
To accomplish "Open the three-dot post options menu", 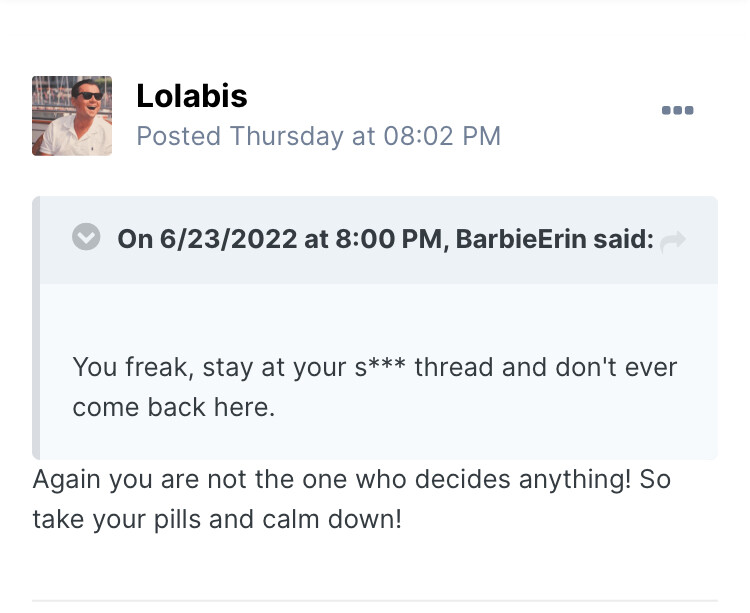I will tap(677, 110).
